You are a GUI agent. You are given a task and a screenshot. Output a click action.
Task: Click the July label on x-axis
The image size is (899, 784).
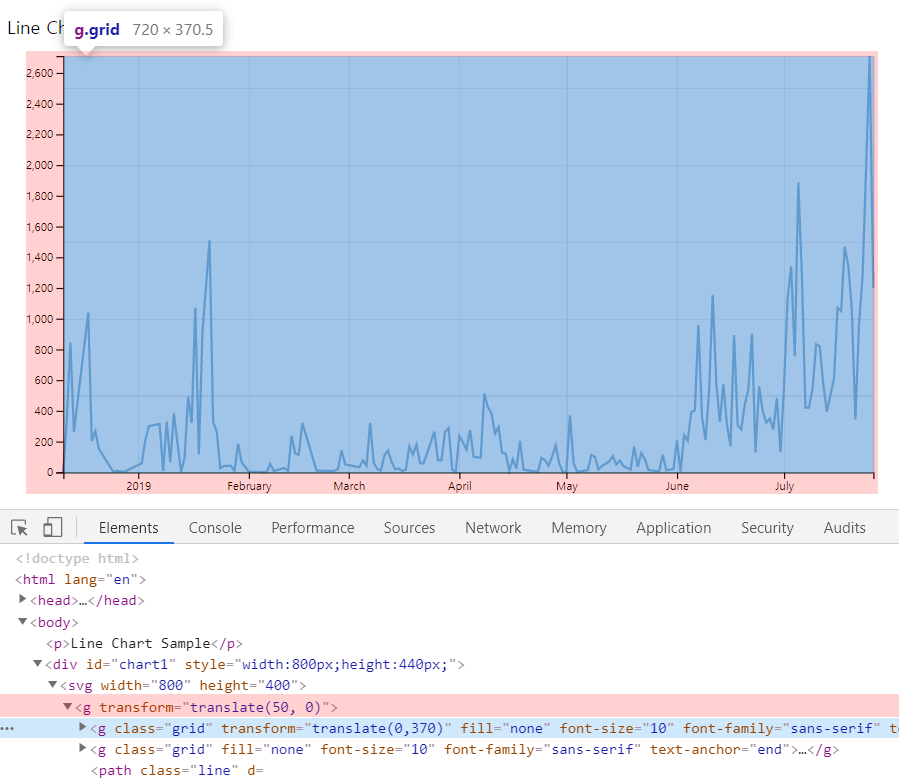(x=784, y=486)
